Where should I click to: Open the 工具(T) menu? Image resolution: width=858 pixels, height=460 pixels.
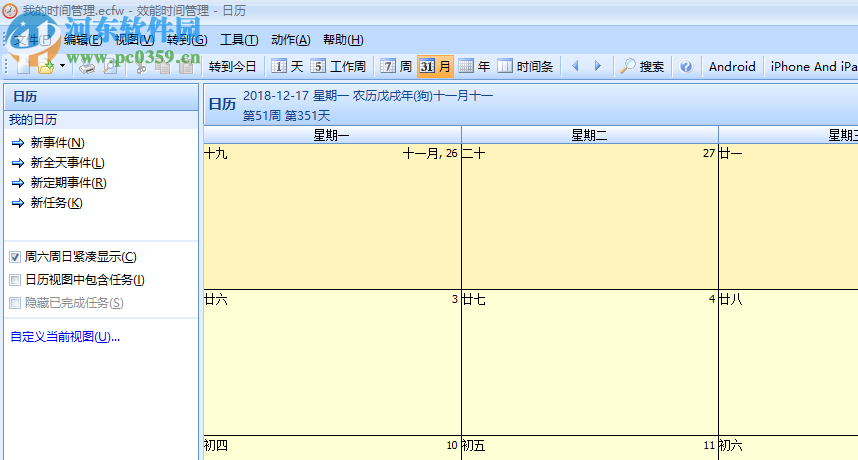pos(239,40)
